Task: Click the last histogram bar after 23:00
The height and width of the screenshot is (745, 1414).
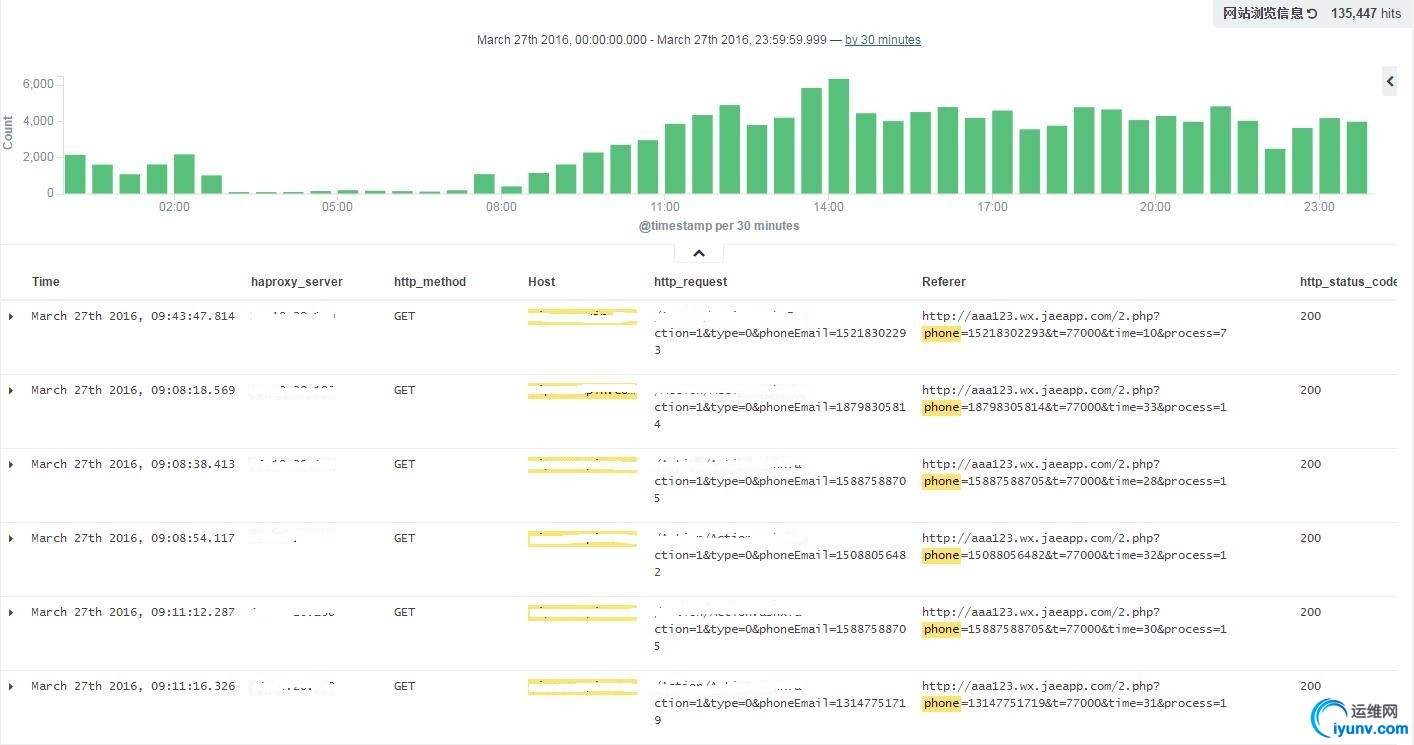Action: click(x=1357, y=157)
